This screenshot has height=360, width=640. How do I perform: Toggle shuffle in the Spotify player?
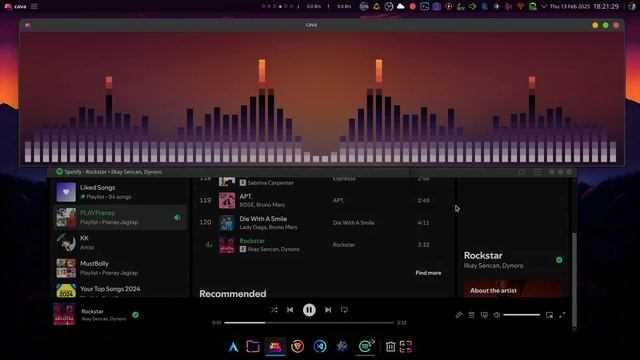(274, 310)
